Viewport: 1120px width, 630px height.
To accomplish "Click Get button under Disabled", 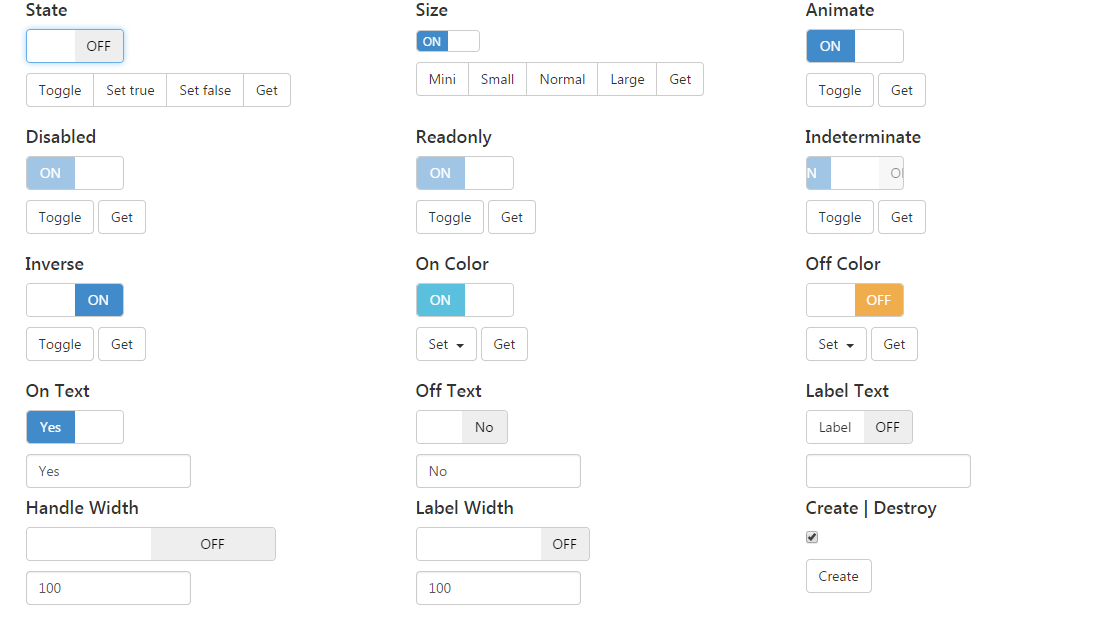I will 121,217.
